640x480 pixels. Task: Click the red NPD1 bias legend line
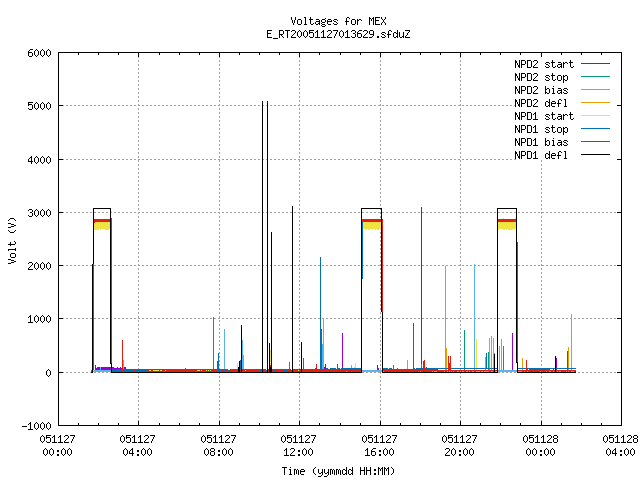(x=595, y=142)
